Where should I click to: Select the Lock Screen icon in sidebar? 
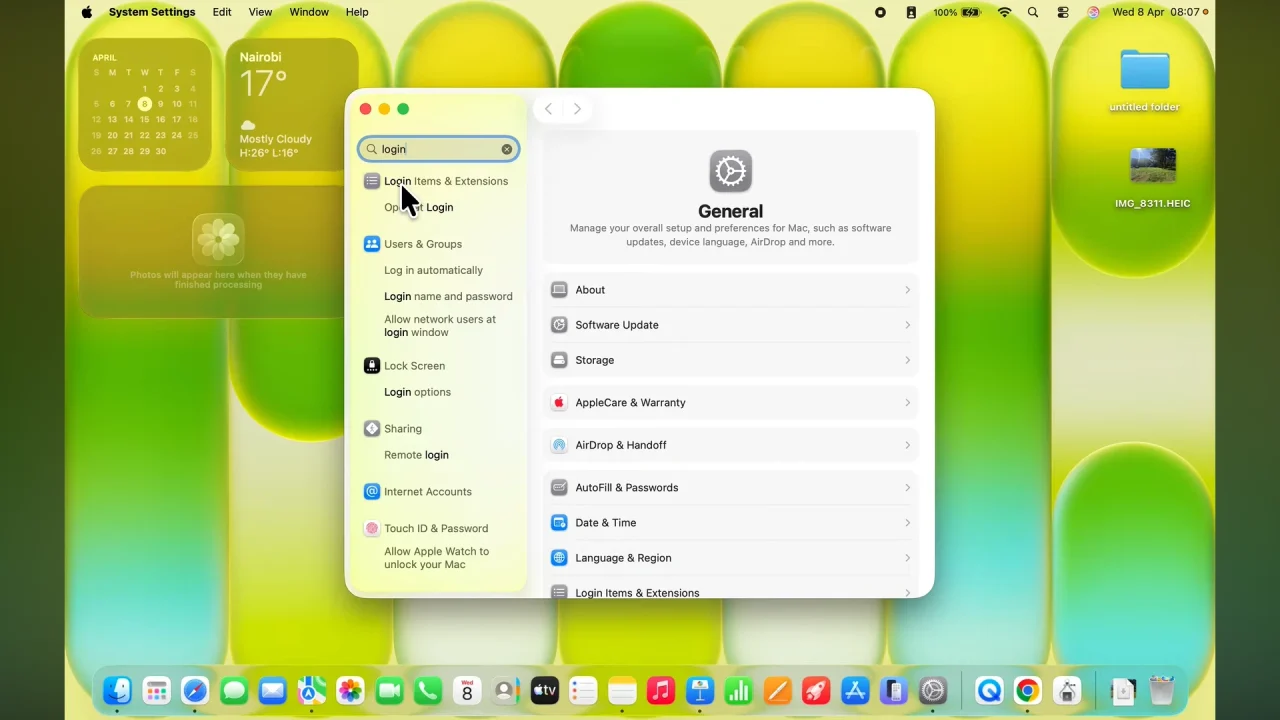372,365
